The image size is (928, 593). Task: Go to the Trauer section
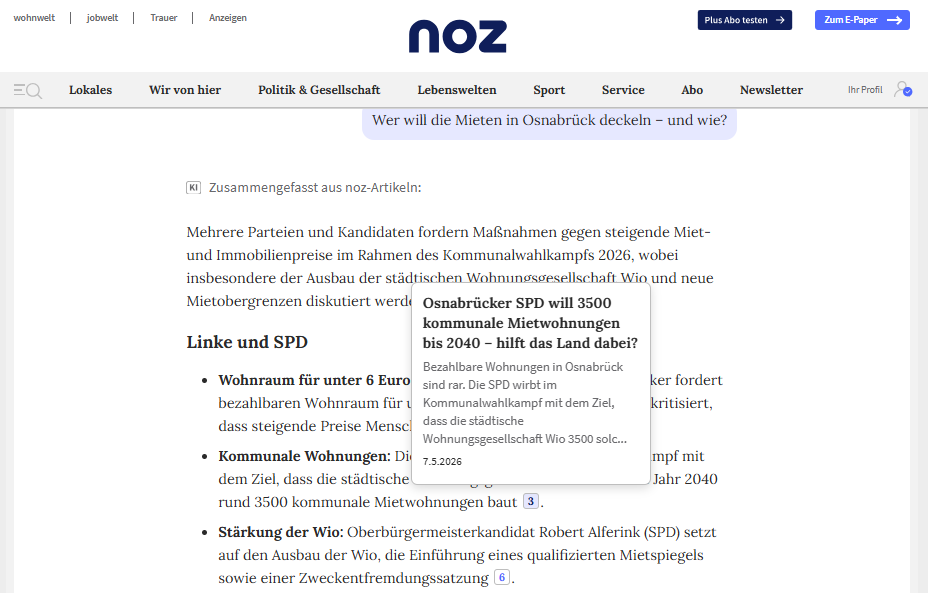[x=164, y=18]
